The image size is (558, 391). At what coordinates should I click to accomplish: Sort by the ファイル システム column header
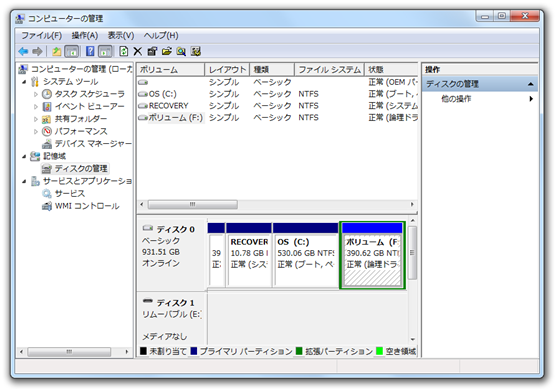pyautogui.click(x=329, y=69)
